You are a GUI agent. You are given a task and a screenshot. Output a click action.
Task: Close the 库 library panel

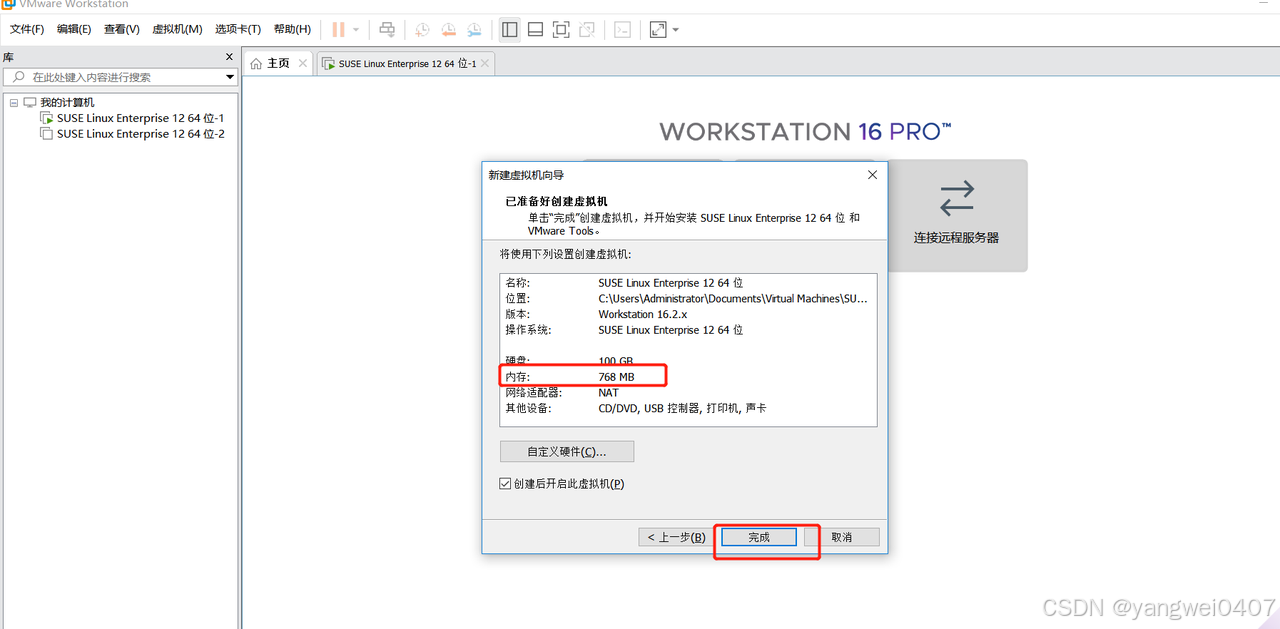(229, 57)
